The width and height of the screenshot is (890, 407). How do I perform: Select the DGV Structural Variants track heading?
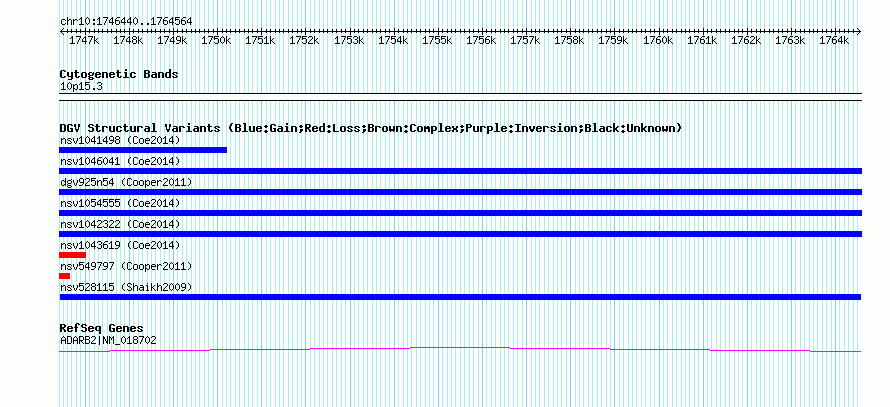[371, 128]
